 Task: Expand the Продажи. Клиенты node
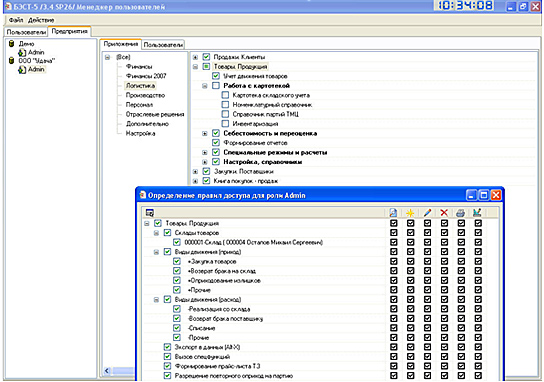click(x=195, y=57)
